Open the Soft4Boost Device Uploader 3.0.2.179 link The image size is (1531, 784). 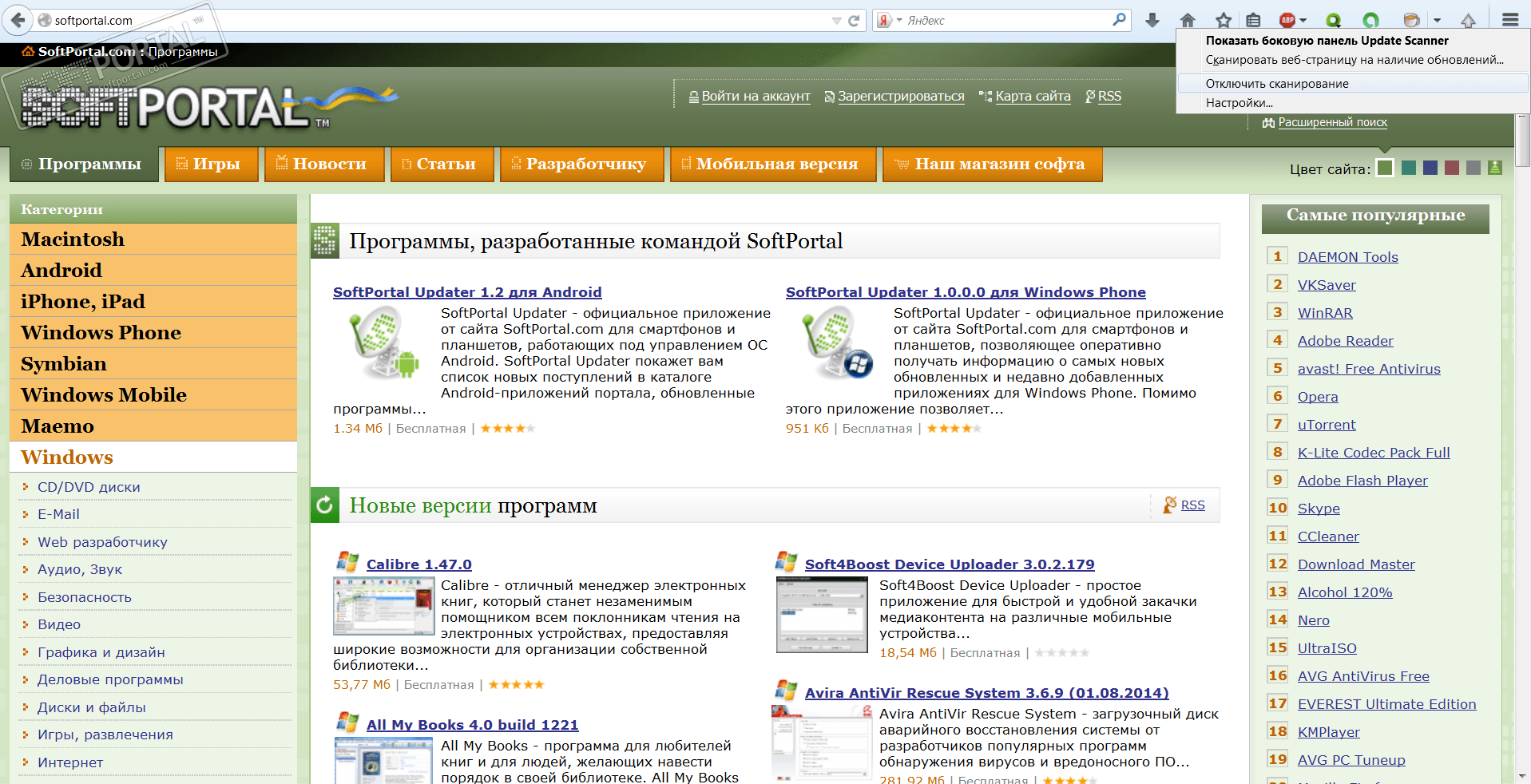coord(950,564)
